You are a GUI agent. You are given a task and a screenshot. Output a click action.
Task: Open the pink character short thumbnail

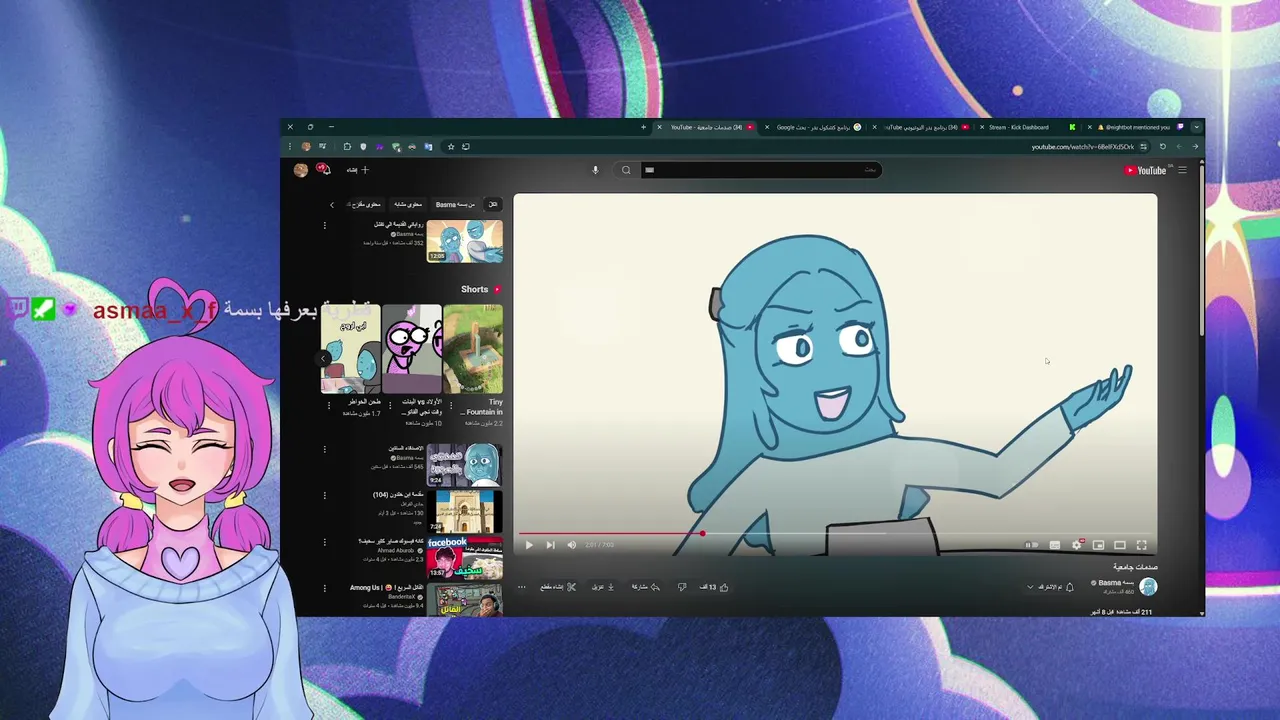pyautogui.click(x=411, y=349)
